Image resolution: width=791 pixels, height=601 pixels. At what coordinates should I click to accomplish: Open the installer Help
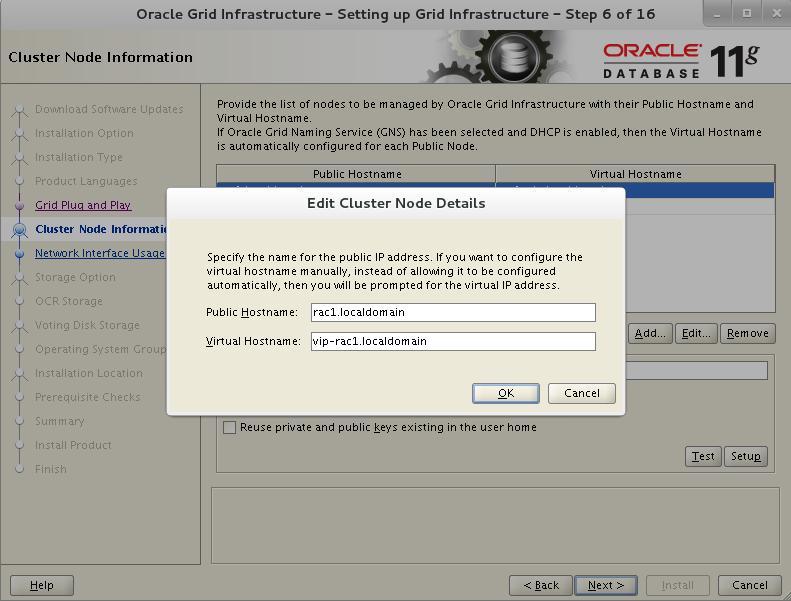[42, 585]
